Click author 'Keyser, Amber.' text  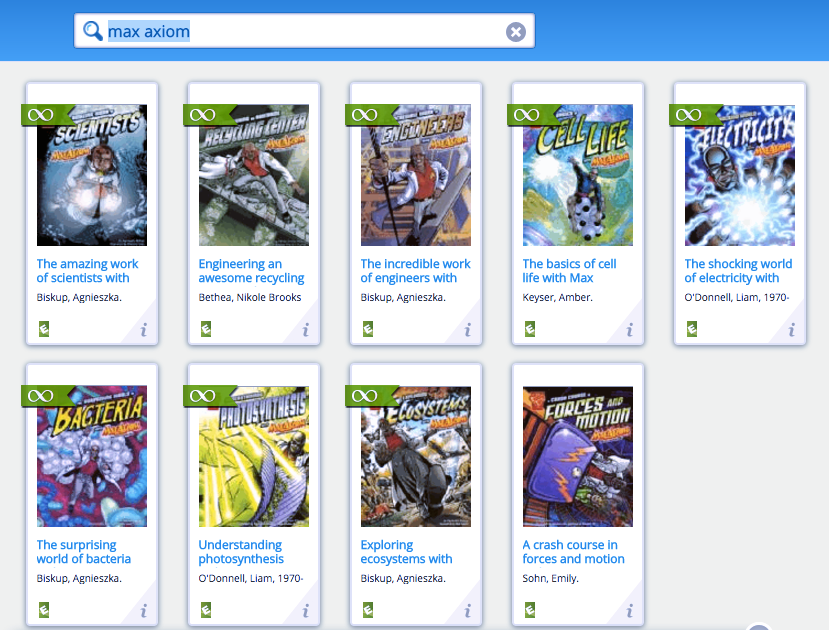[557, 298]
